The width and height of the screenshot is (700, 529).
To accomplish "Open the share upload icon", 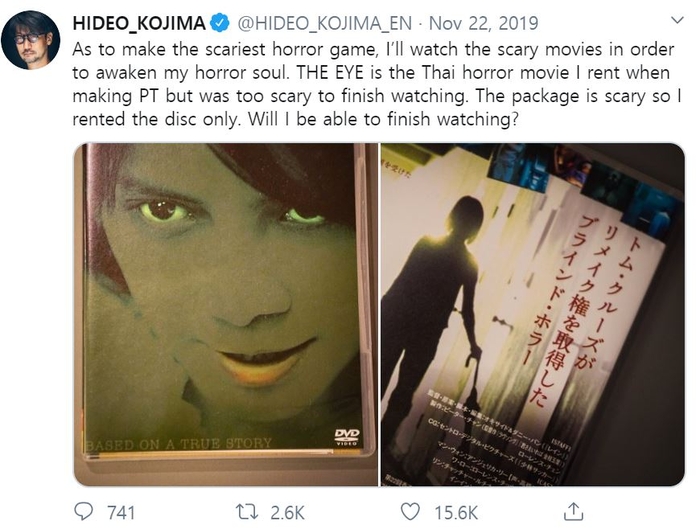I will click(573, 512).
